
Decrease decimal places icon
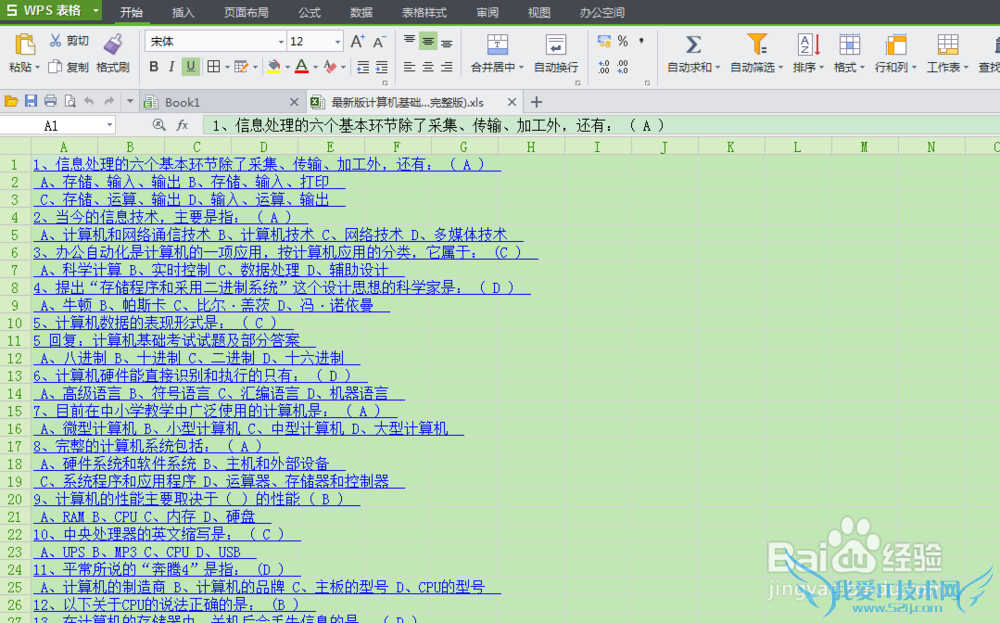coord(623,66)
